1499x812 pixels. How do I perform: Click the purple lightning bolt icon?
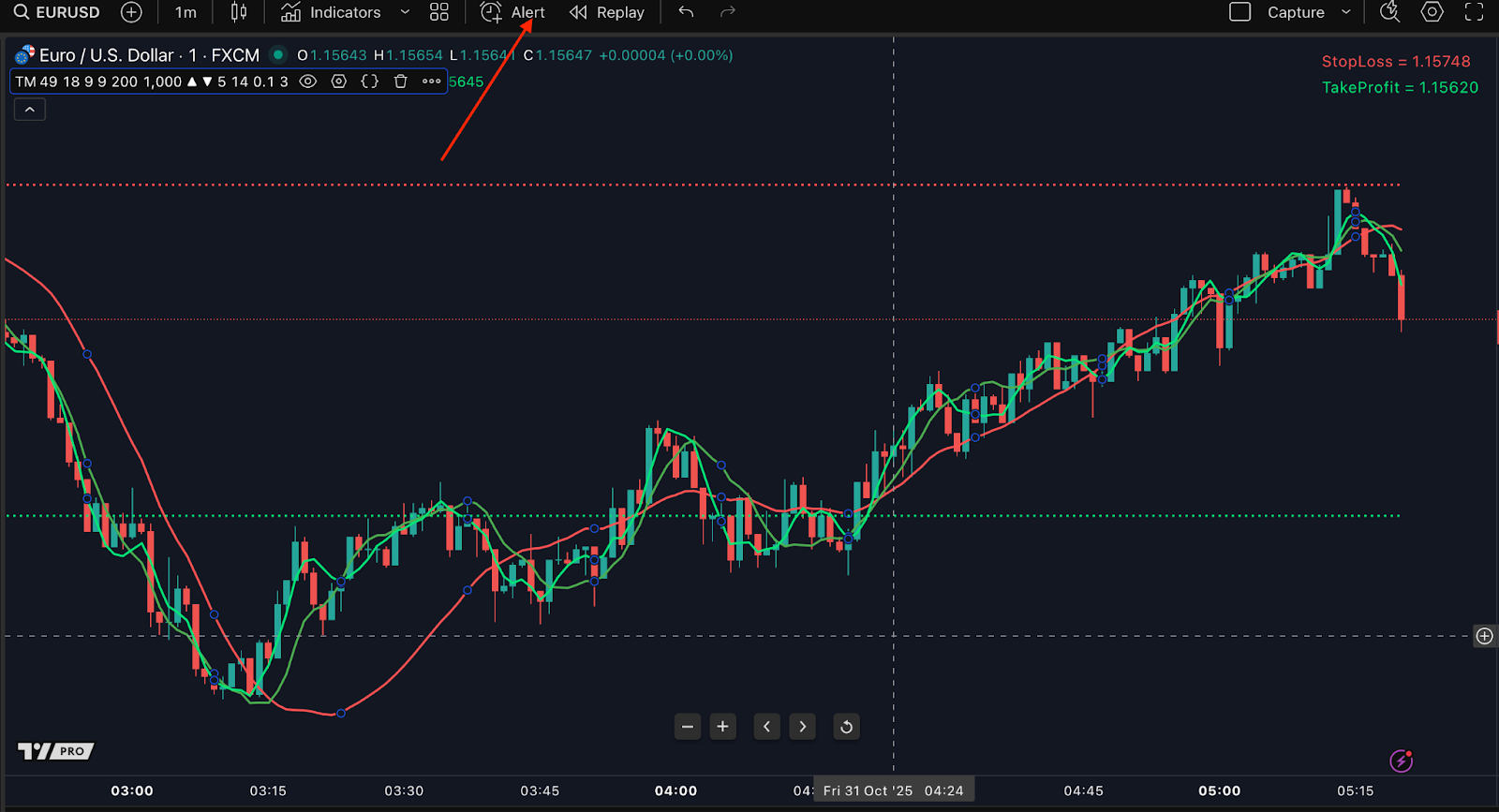(1402, 760)
